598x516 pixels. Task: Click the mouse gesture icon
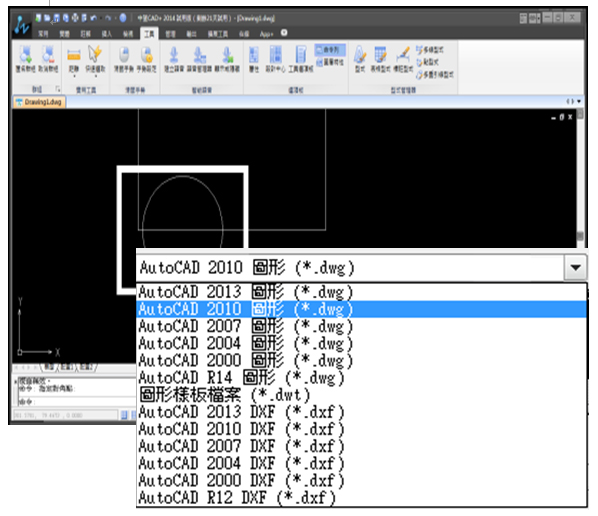point(124,58)
